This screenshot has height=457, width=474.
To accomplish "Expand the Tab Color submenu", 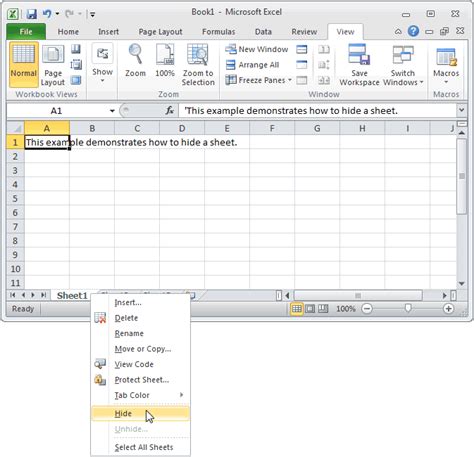I will (140, 395).
